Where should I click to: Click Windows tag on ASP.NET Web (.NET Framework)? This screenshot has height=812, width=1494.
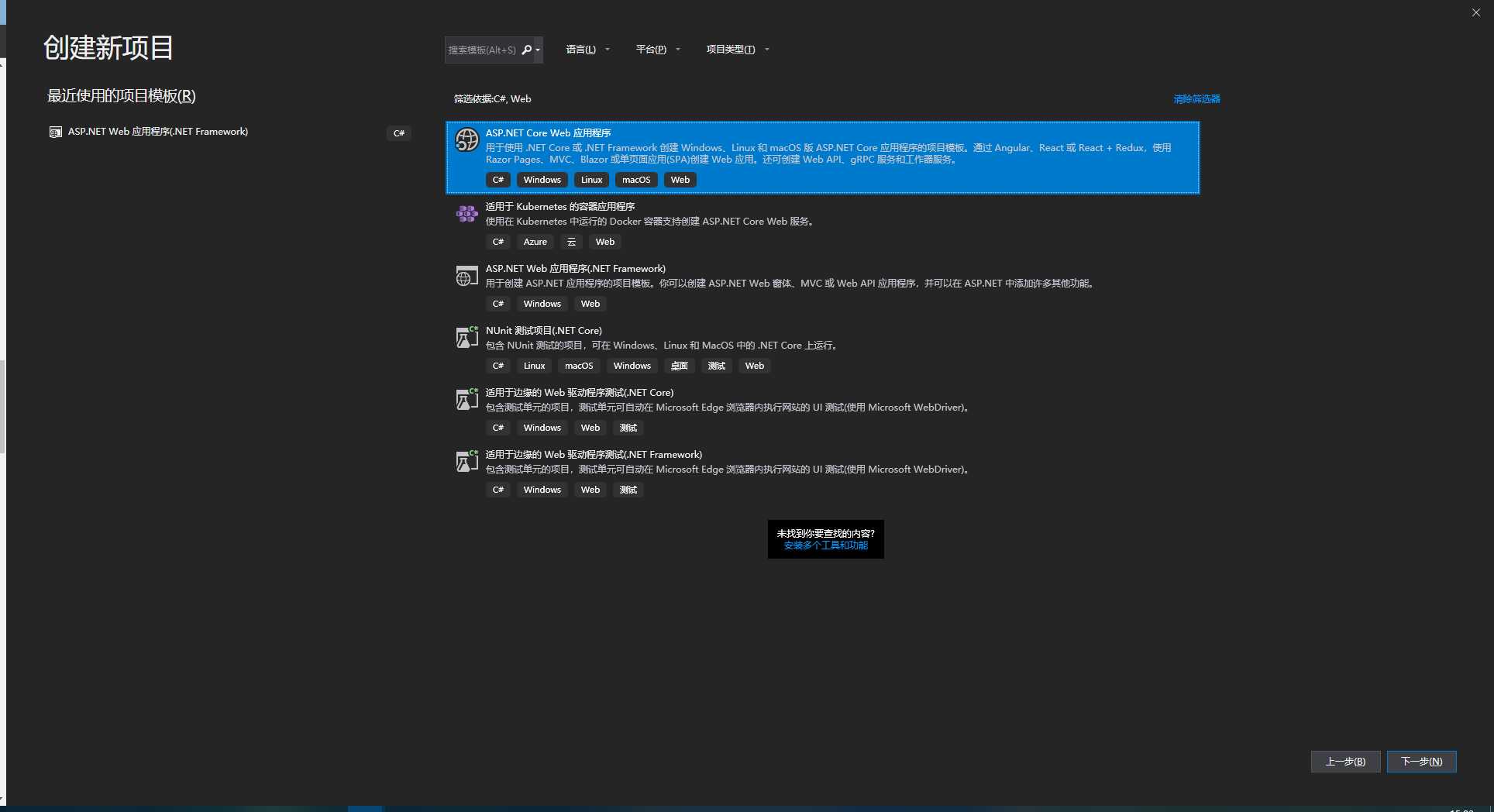542,304
